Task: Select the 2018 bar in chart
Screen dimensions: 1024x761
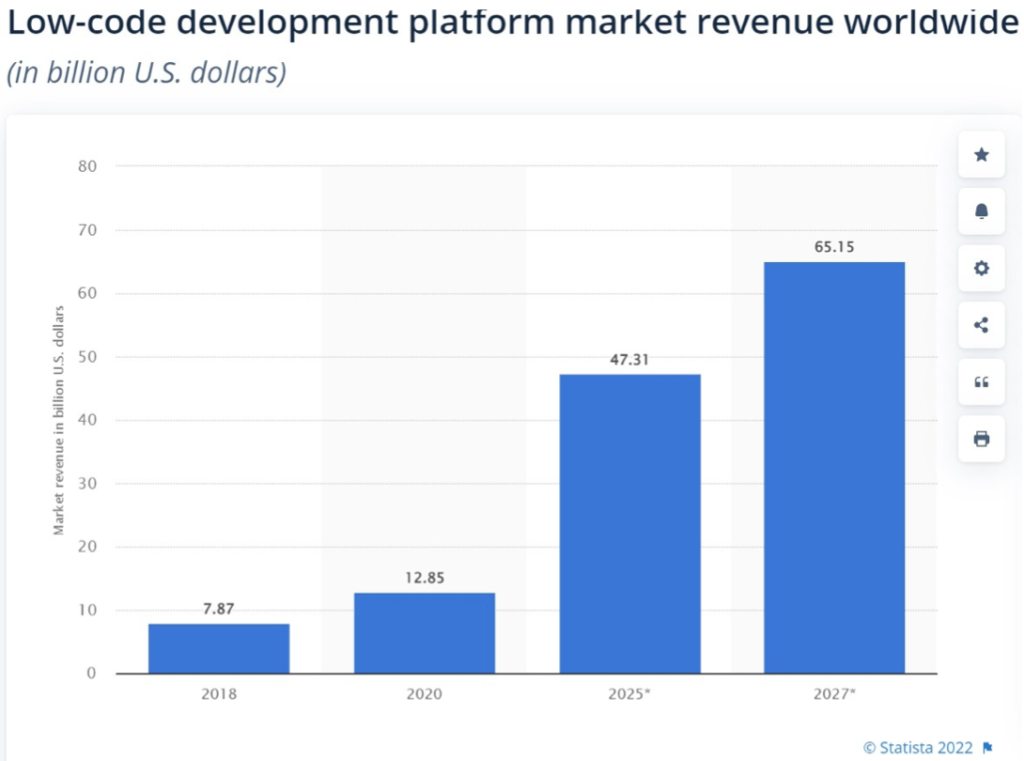Action: tap(219, 648)
